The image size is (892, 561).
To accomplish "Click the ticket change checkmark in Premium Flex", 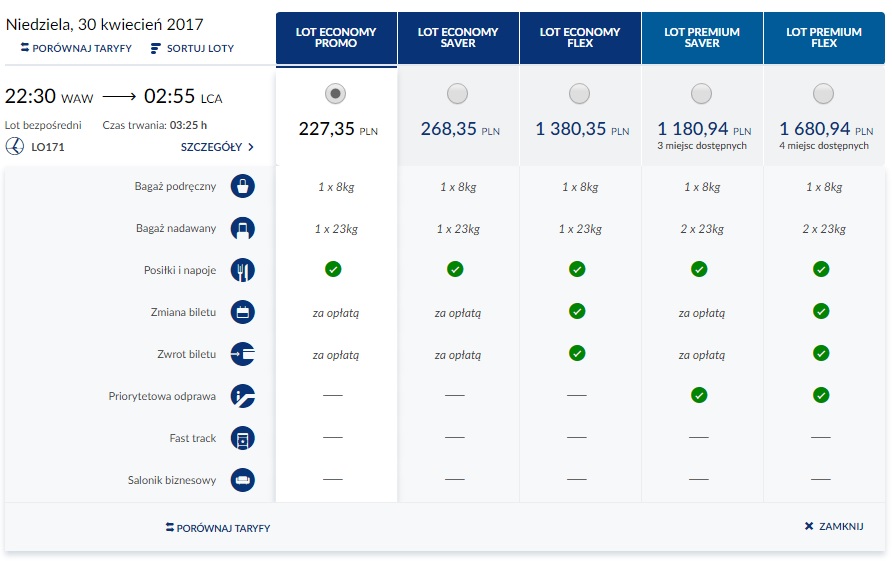I will coord(821,311).
